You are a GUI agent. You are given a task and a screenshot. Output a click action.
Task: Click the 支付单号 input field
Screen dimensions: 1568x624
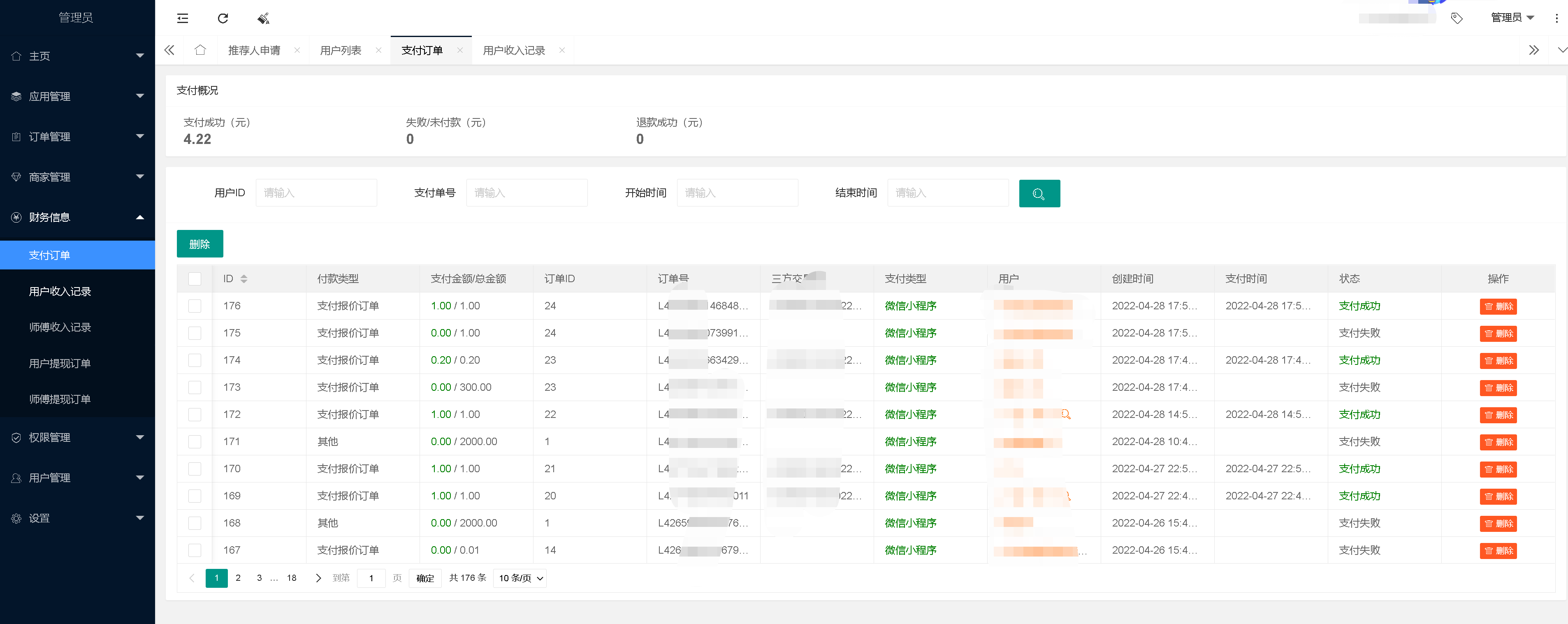coord(527,193)
